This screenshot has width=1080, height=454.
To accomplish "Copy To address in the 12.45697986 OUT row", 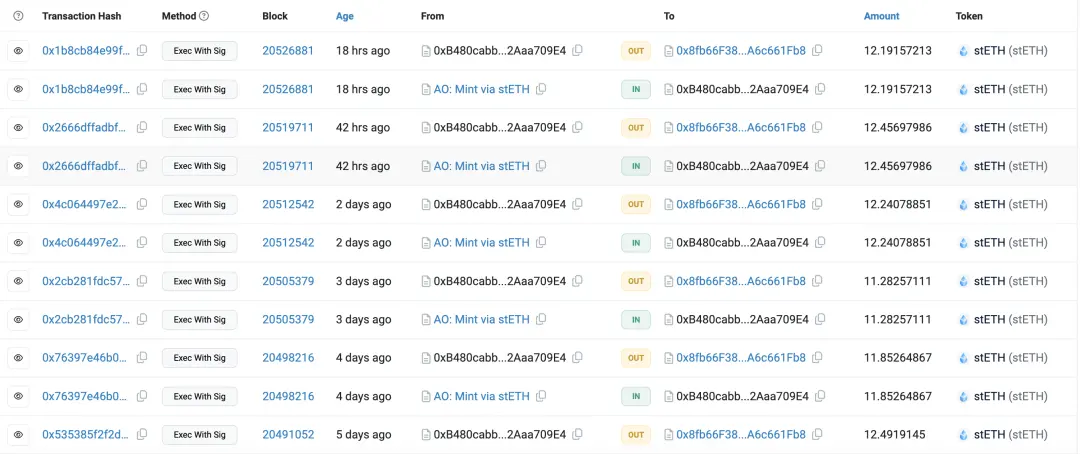I will tap(818, 128).
